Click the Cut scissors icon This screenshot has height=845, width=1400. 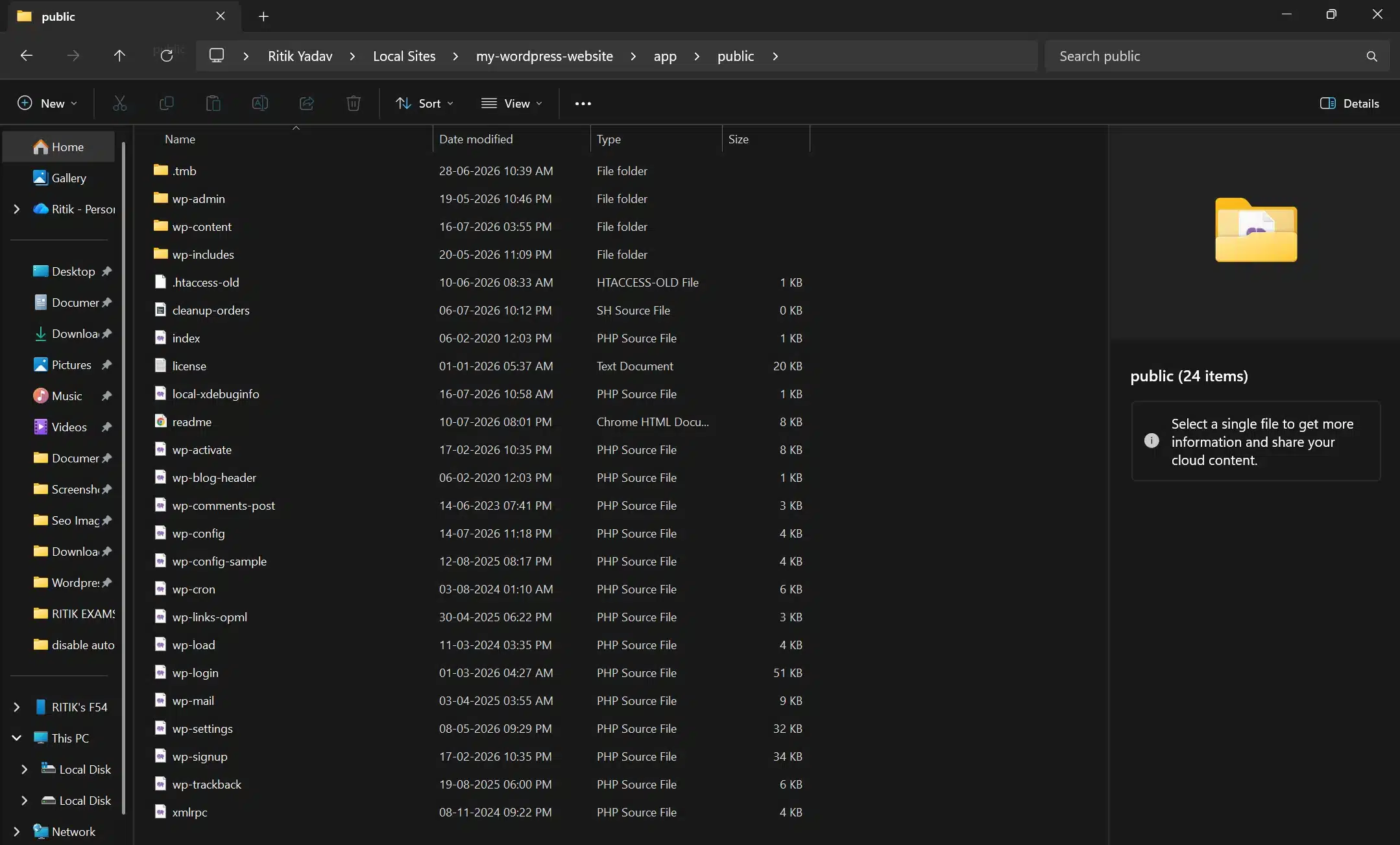tap(119, 103)
